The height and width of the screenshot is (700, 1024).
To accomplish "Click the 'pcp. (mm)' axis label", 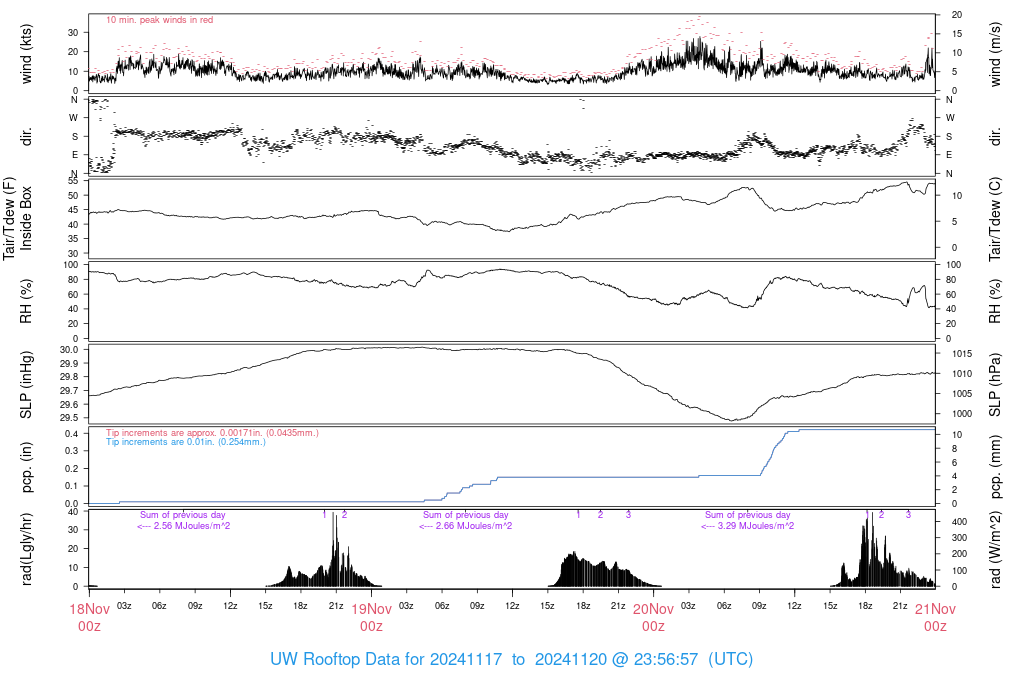I will (995, 466).
